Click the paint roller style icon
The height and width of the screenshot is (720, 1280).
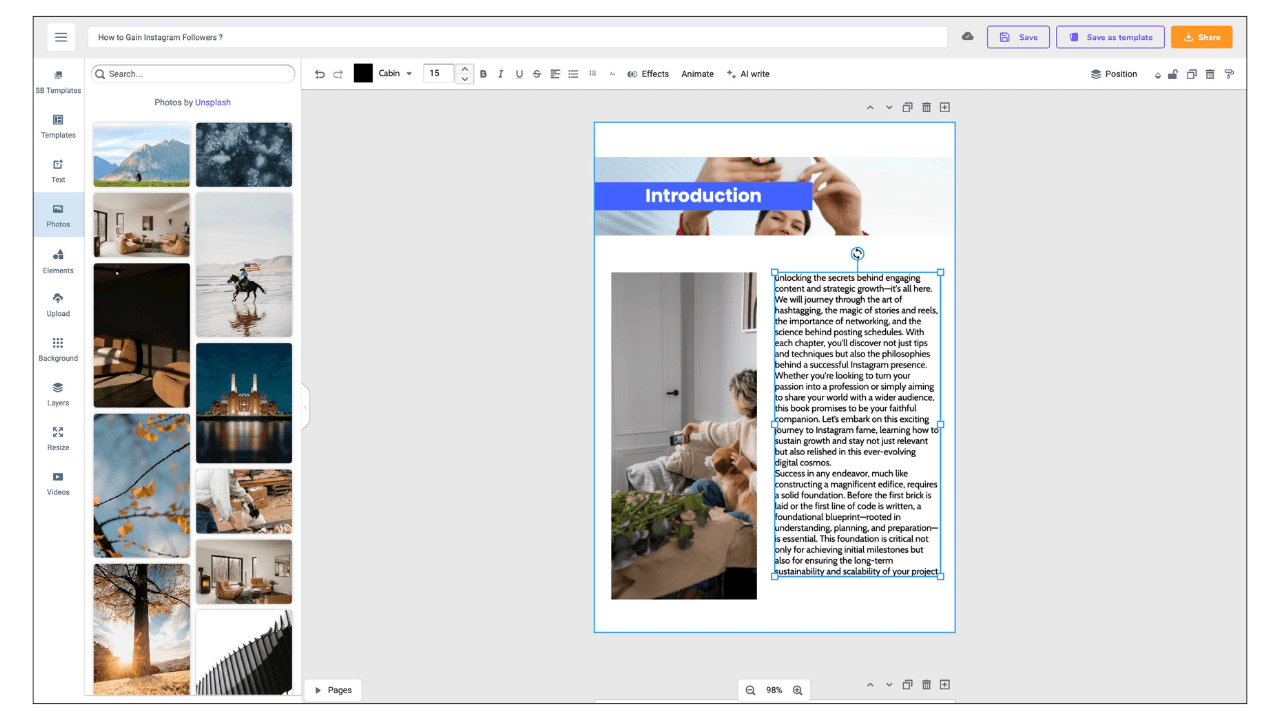[x=1229, y=74]
